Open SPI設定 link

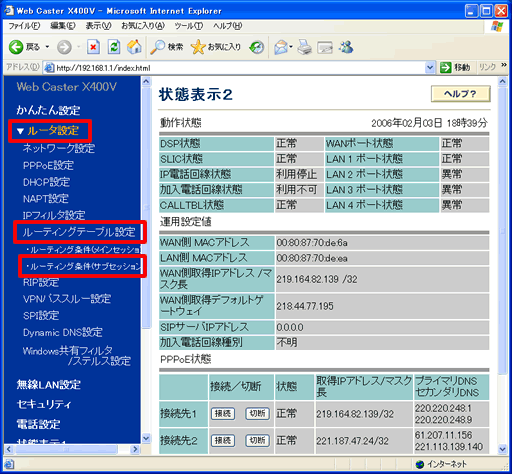click(41, 315)
